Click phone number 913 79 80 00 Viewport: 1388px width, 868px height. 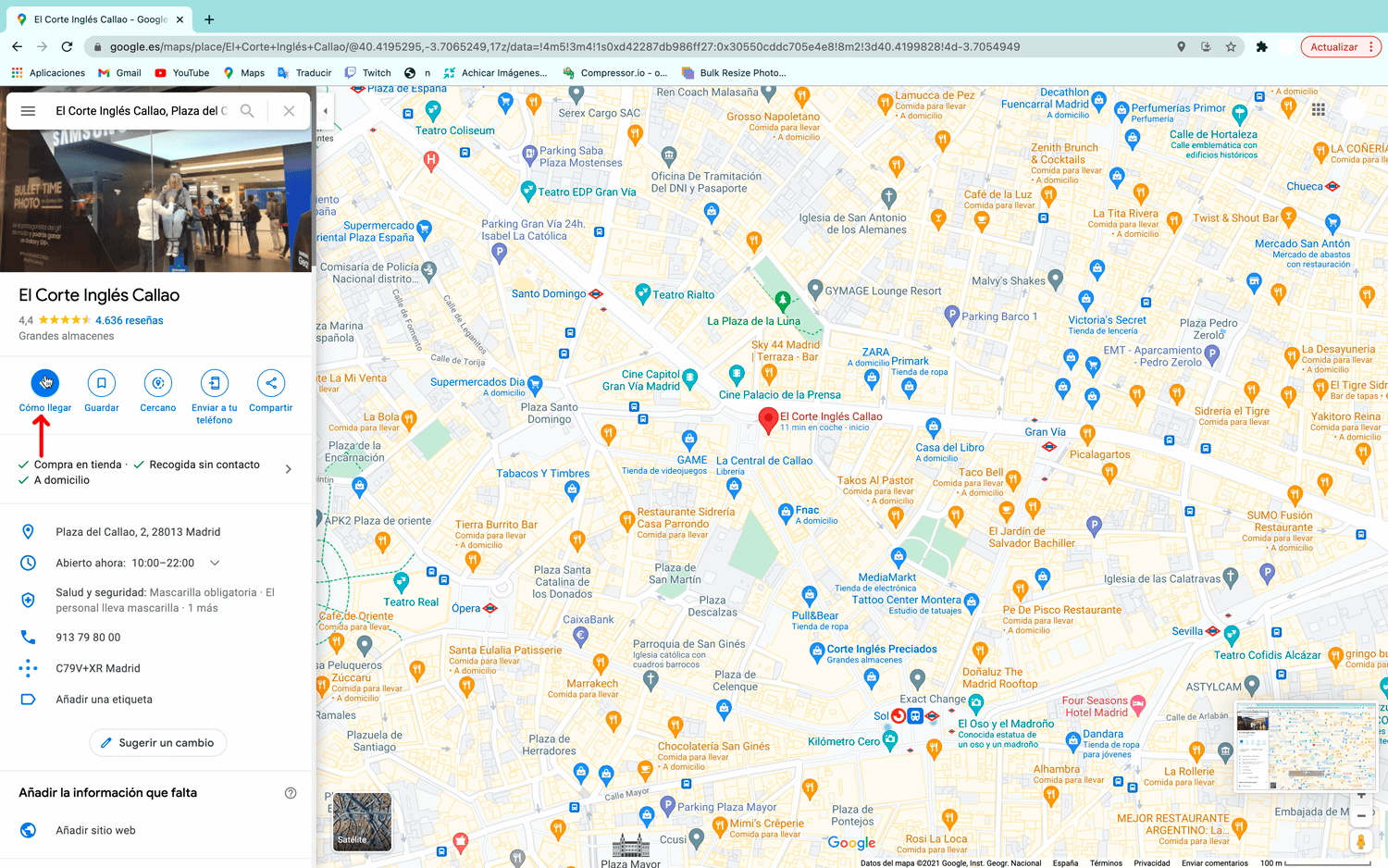coord(88,638)
